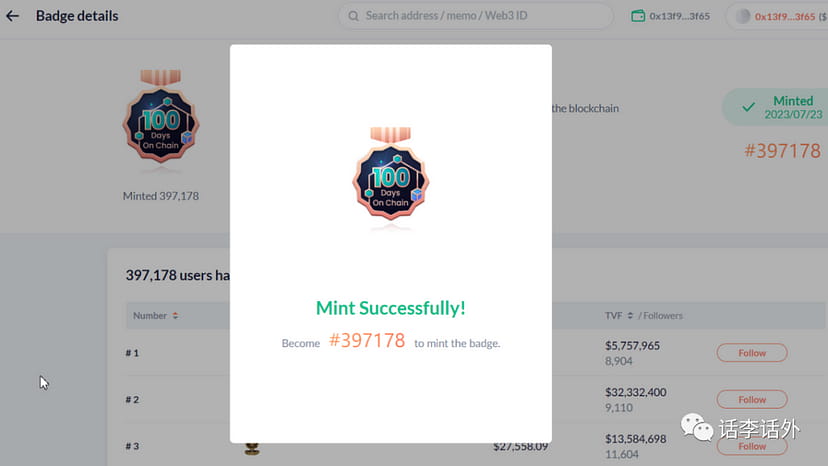Click the search magnifier icon
Screen dimensions: 828x466
coord(353,16)
